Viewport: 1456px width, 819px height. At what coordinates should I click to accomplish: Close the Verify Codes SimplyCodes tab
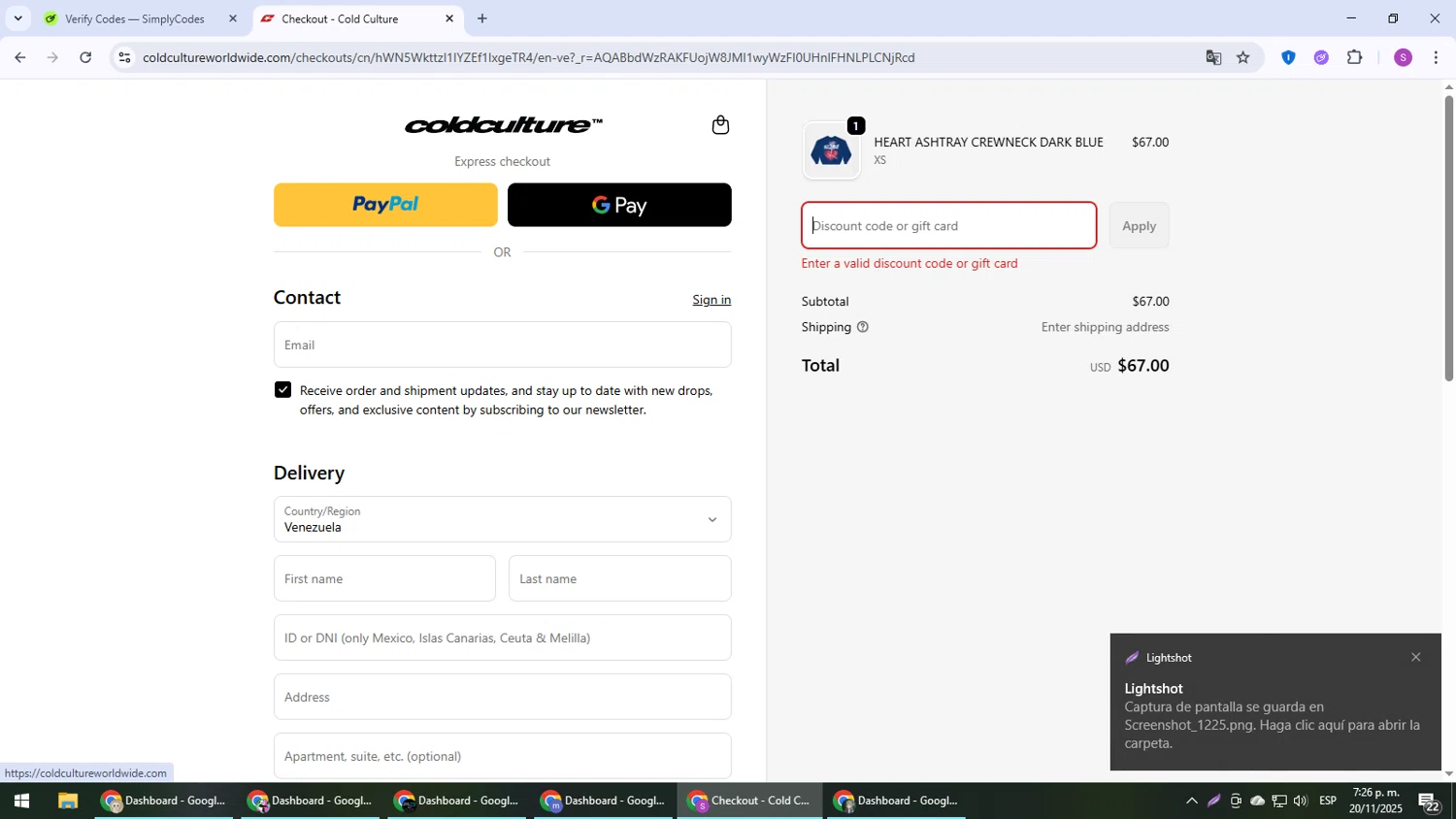click(232, 18)
